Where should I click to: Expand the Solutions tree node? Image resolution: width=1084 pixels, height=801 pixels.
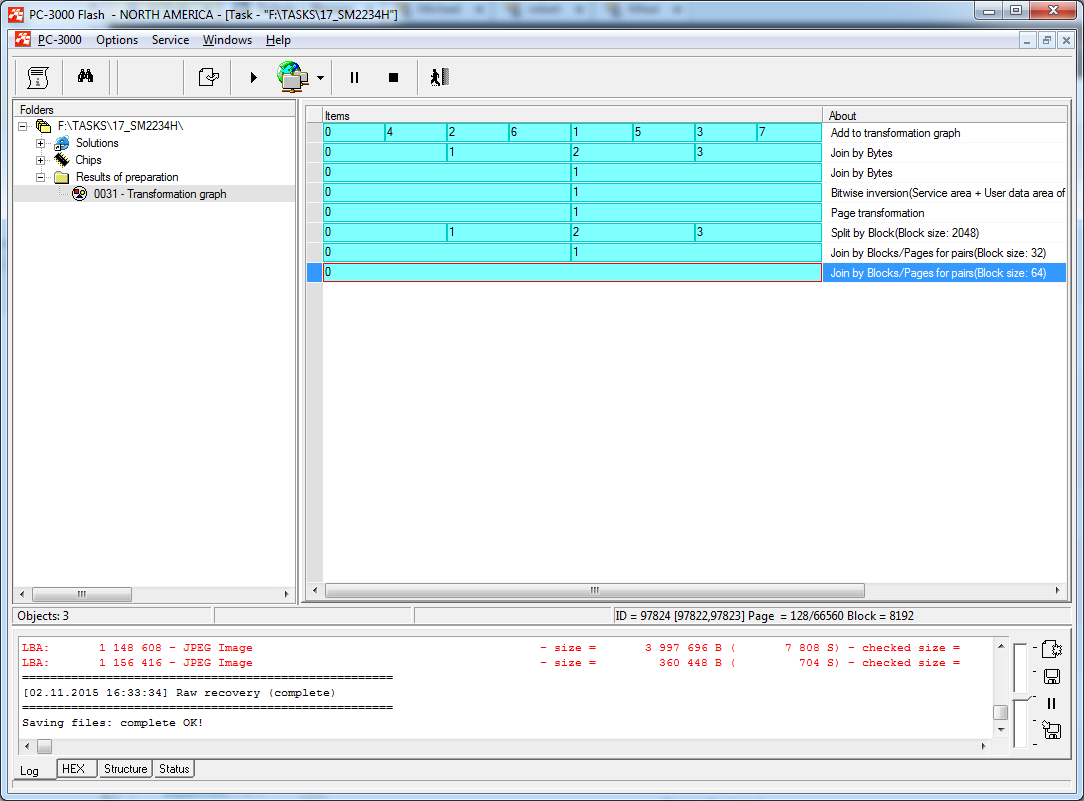coord(41,144)
